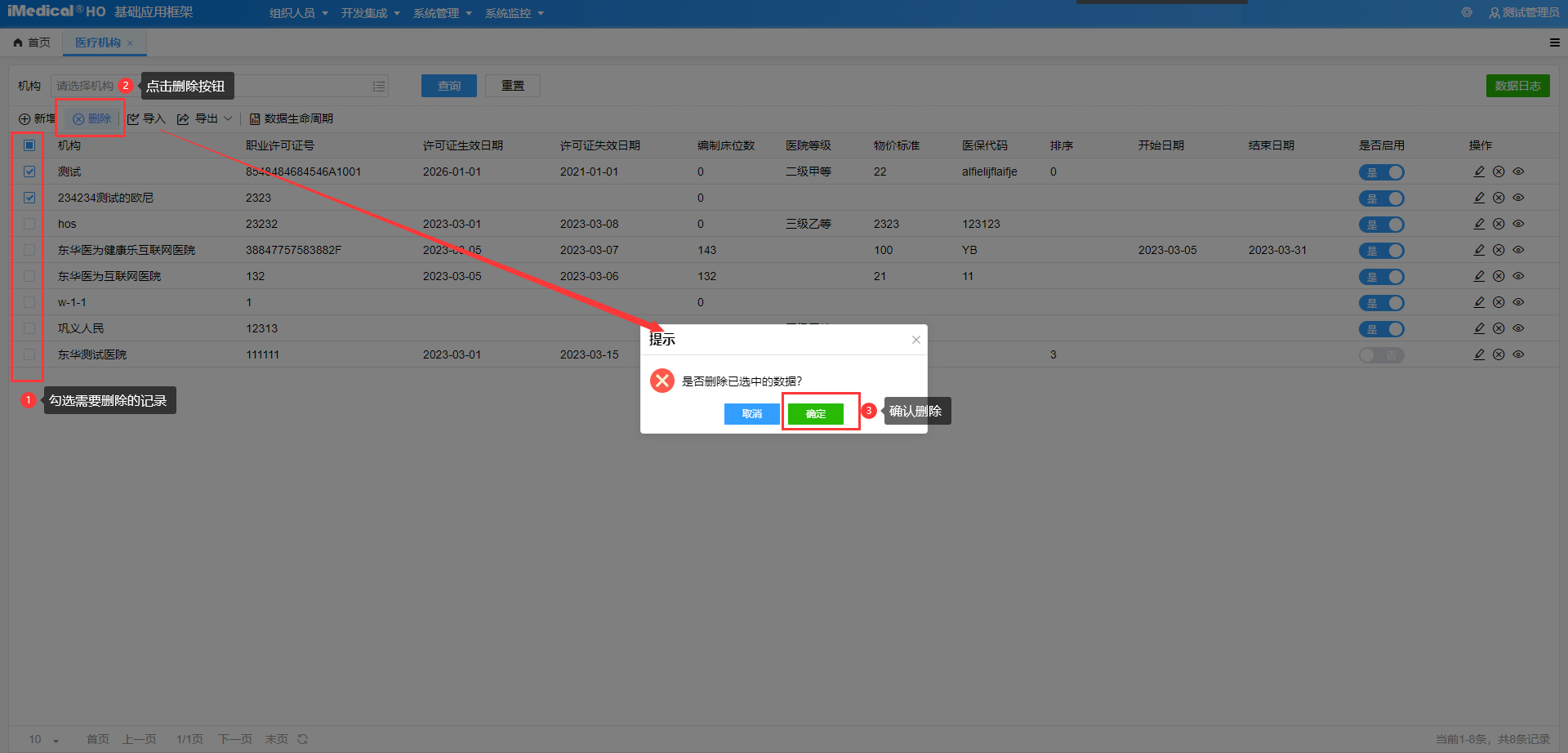Open the page size dropdown showing 10
This screenshot has width=1568, height=753.
click(43, 739)
